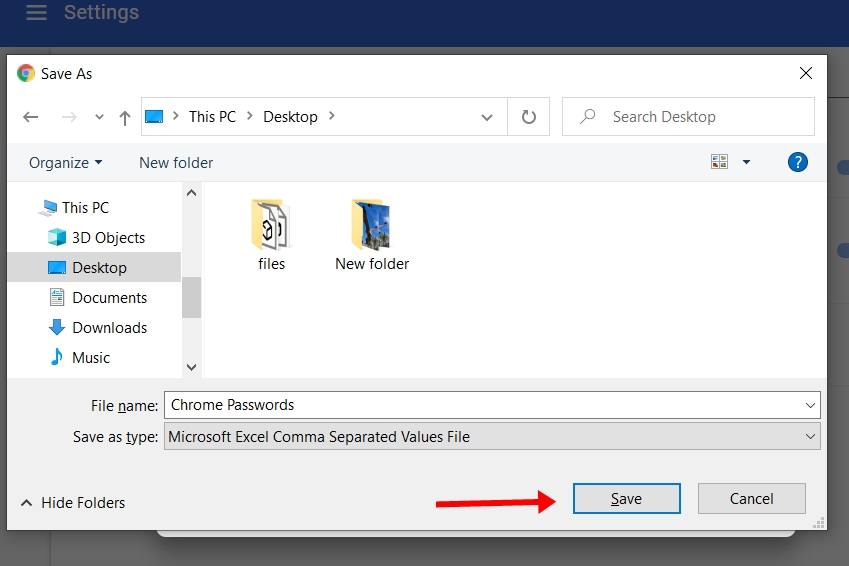The image size is (849, 566).
Task: Click the Cancel button
Action: pos(751,499)
